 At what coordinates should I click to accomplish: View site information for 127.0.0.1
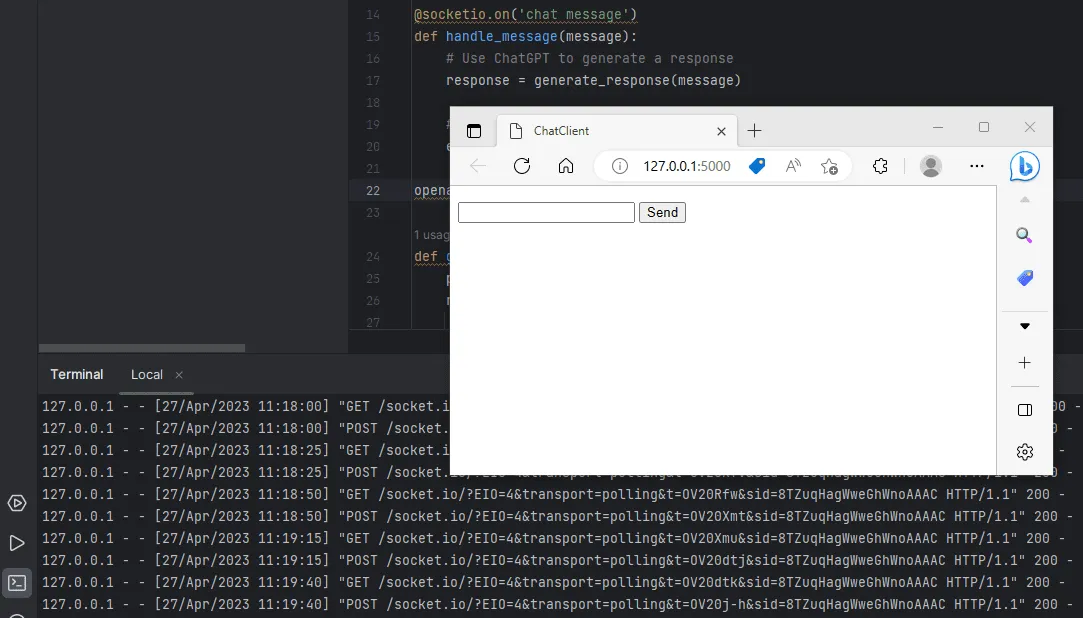pyautogui.click(x=620, y=166)
